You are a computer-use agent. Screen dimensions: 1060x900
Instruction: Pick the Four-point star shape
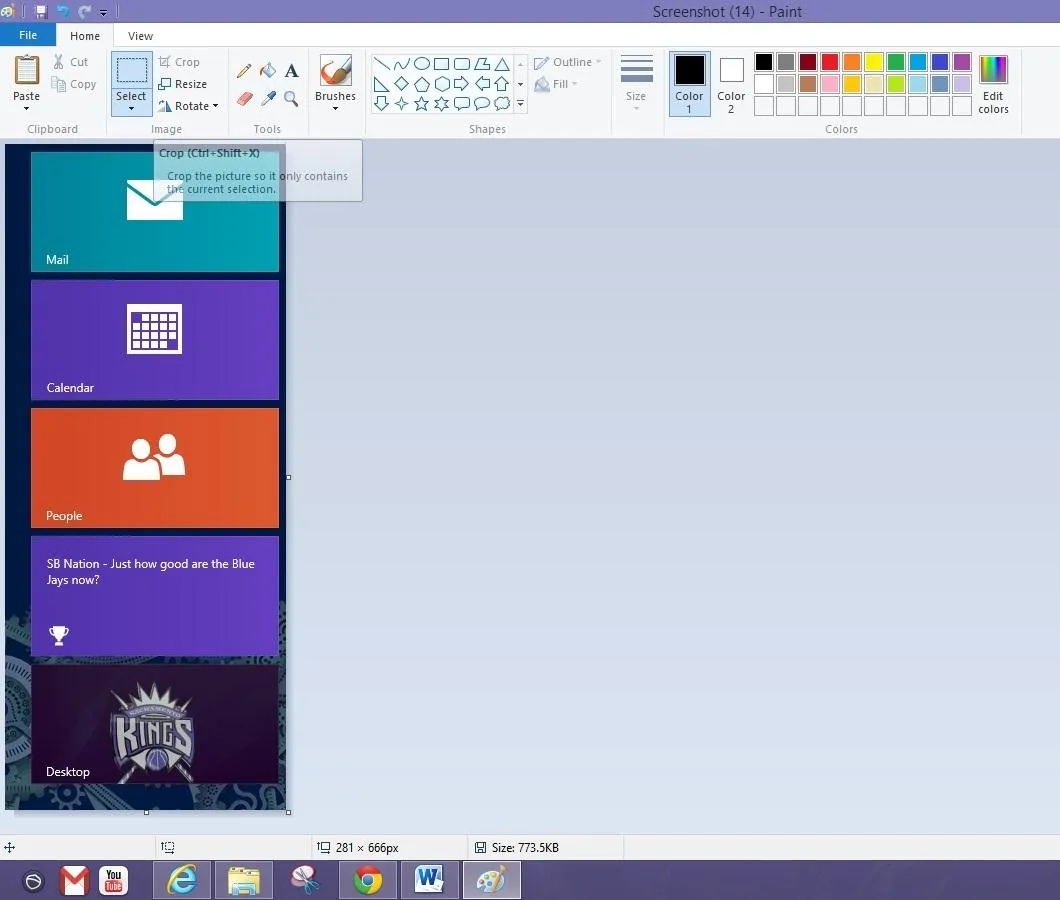coord(402,103)
